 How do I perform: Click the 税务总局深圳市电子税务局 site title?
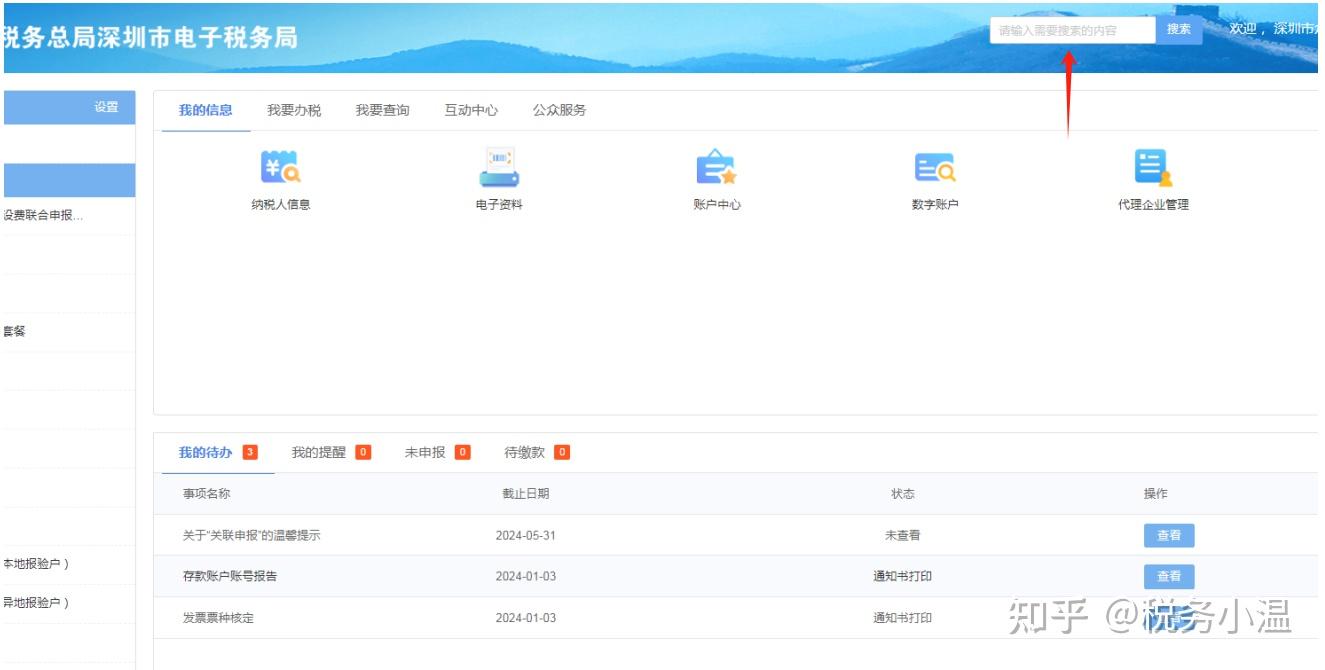pyautogui.click(x=150, y=37)
